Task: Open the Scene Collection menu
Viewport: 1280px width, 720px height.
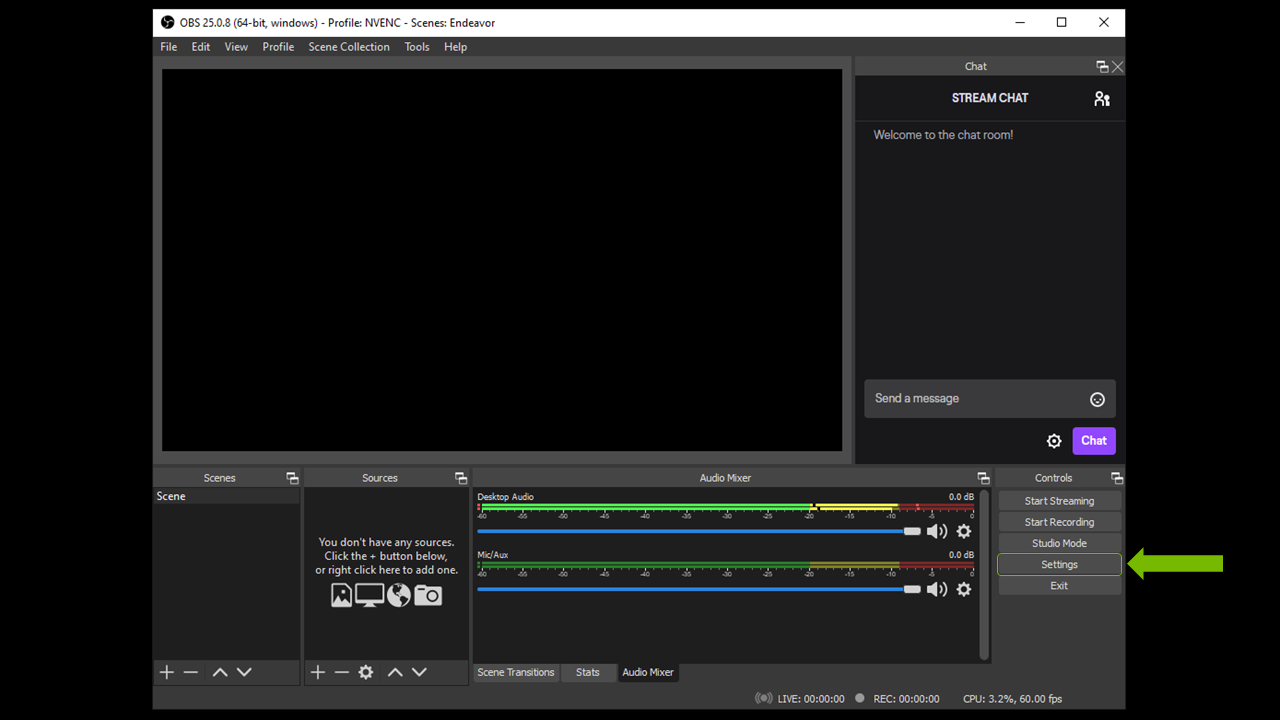Action: click(349, 47)
